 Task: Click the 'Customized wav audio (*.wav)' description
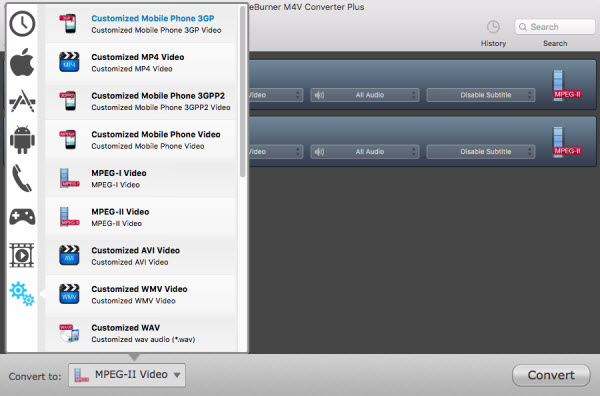tap(143, 339)
